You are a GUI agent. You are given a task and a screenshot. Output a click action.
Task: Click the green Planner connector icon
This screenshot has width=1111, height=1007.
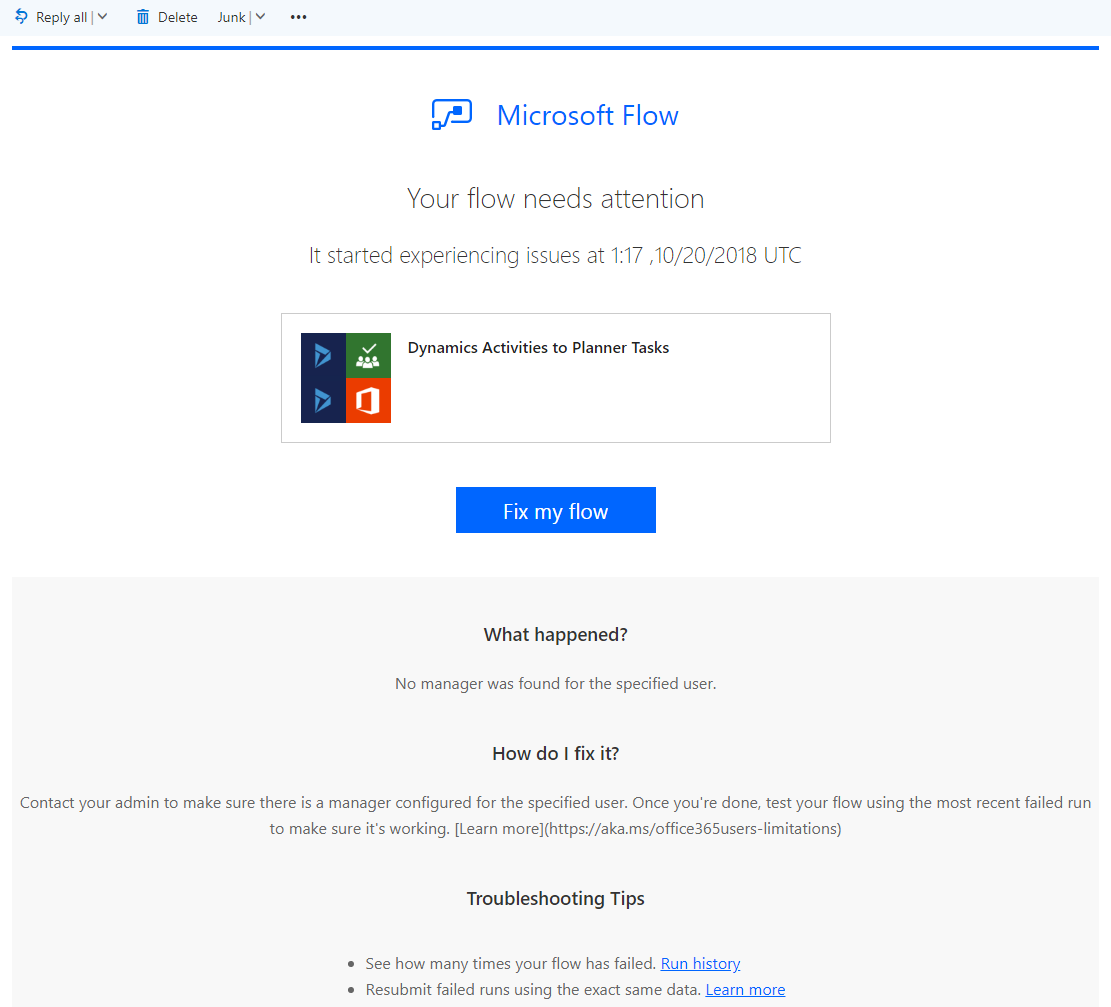(x=368, y=355)
